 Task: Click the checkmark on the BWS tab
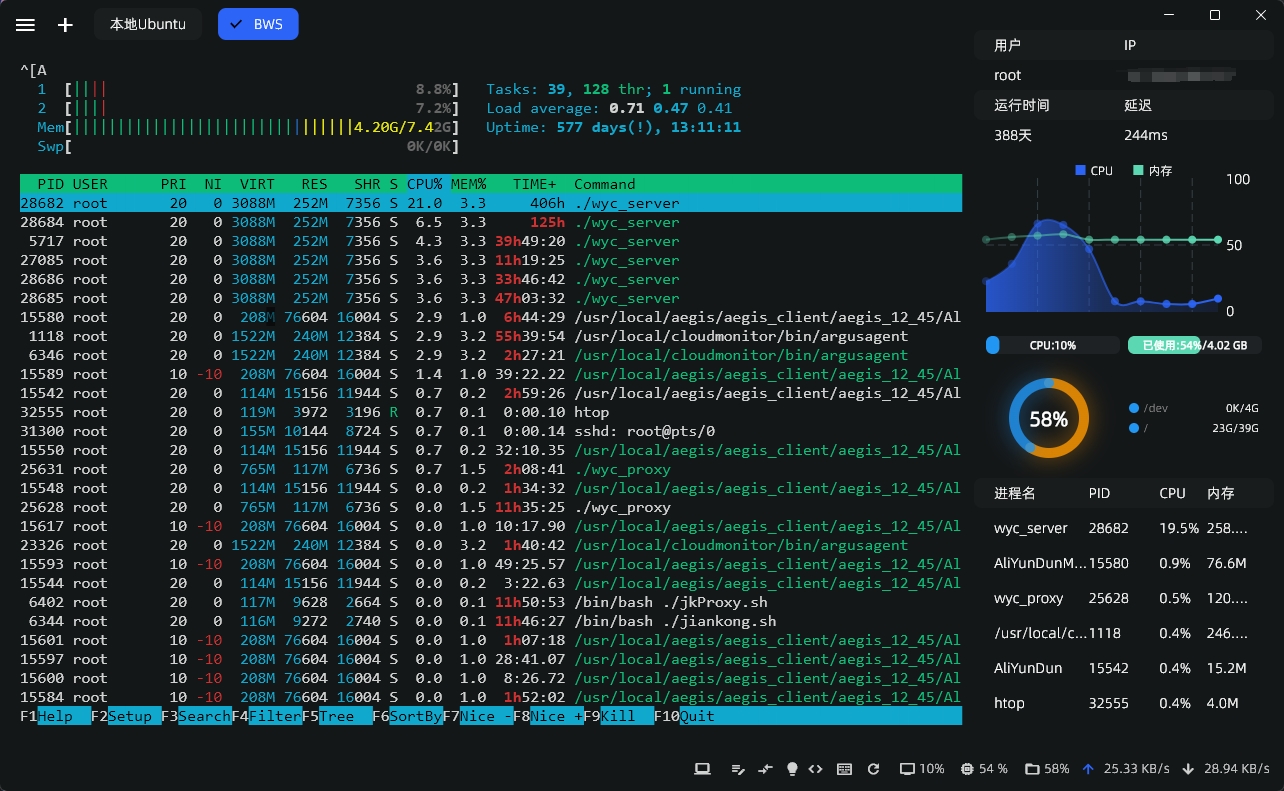233,23
